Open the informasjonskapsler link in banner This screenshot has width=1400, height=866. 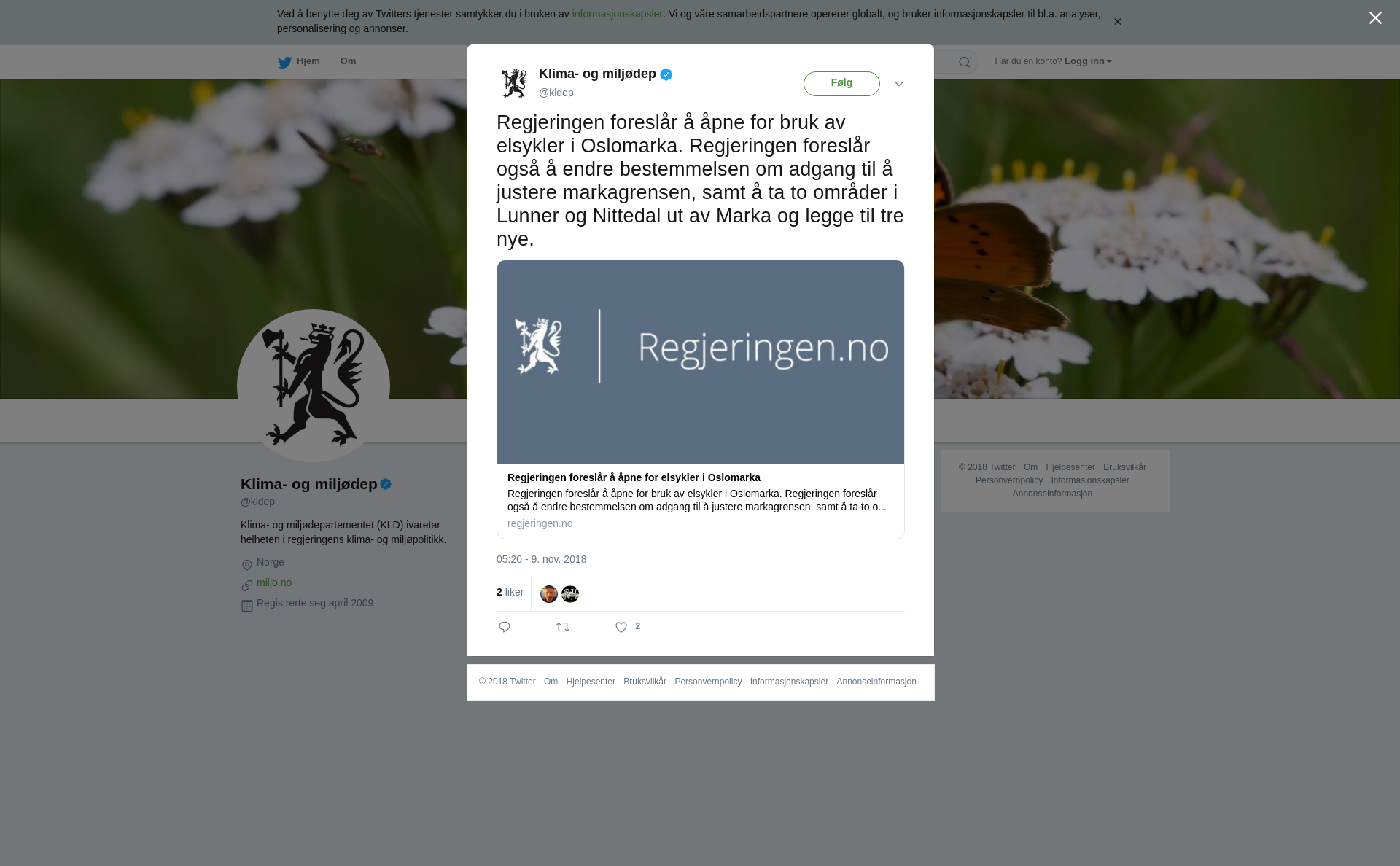coord(617,14)
